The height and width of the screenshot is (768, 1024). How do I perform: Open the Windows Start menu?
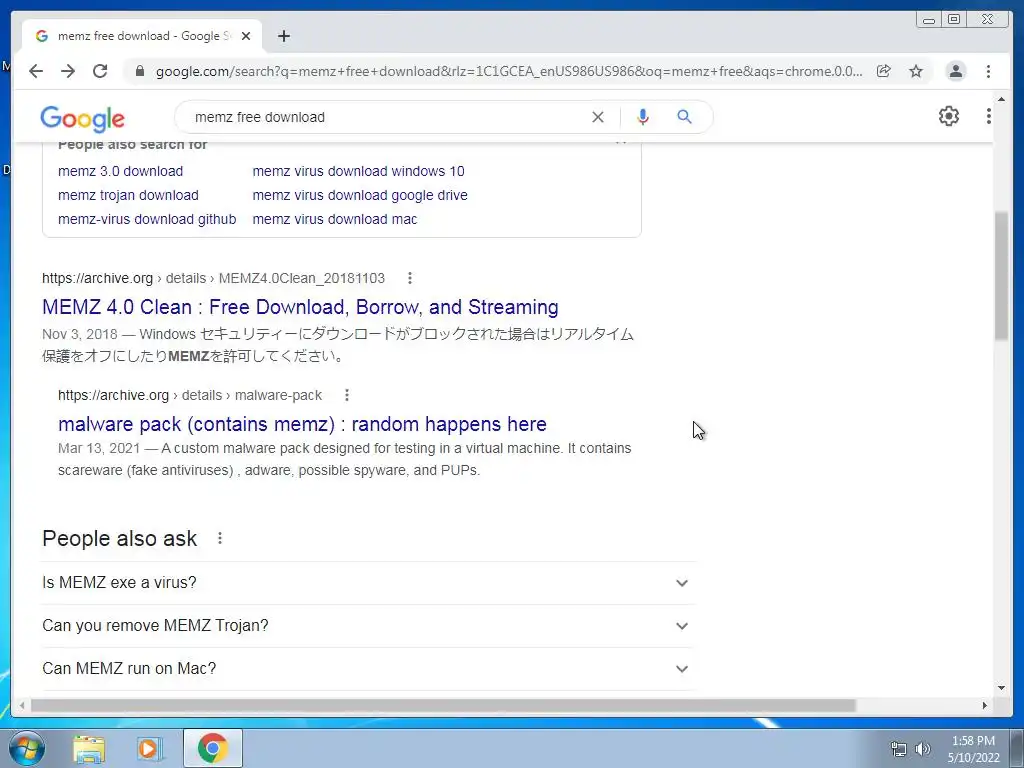[x=26, y=748]
